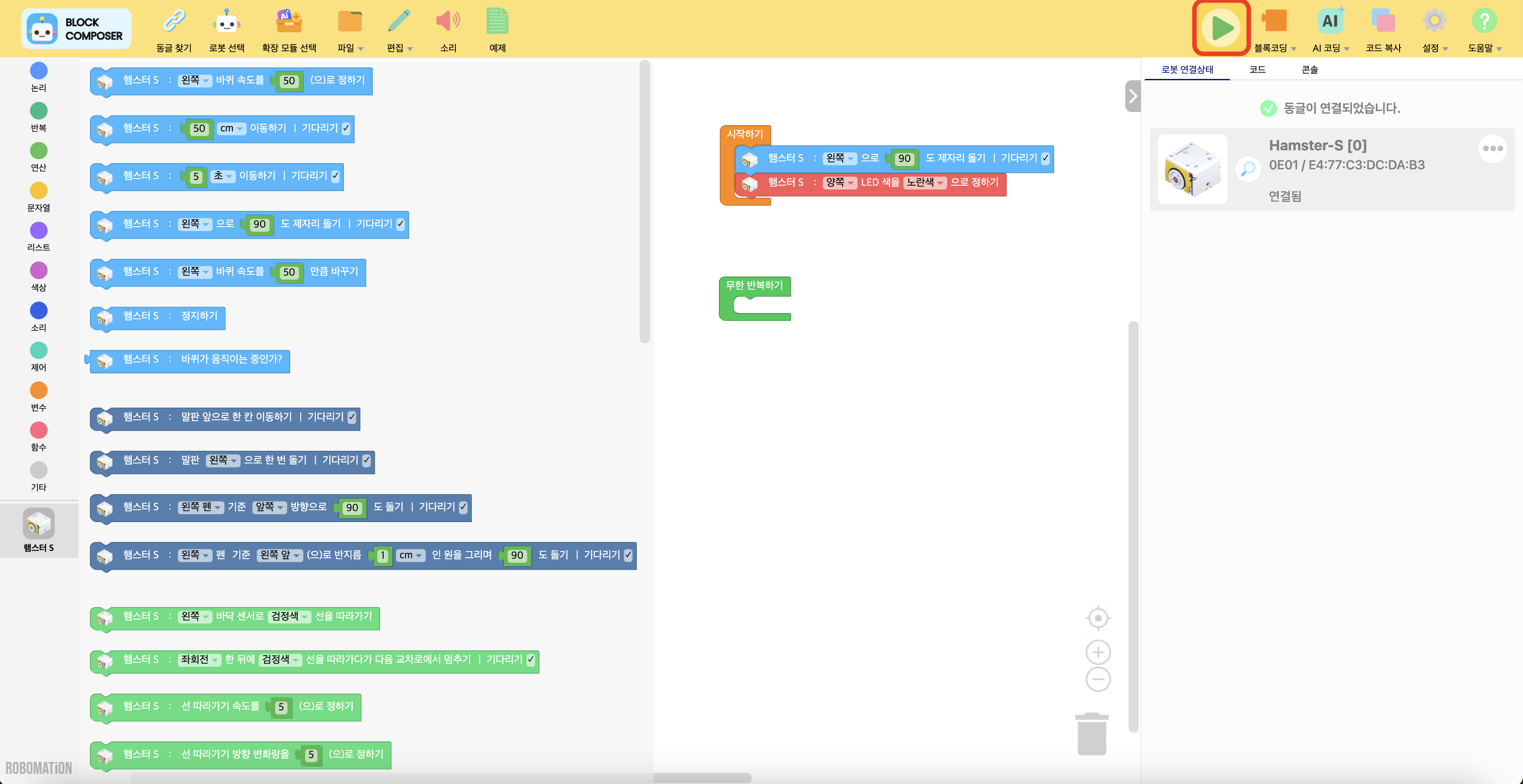Toggle 기다리기 on 말판 앞으로 한 칸 block
Screen dimensions: 1523x784
(352, 417)
